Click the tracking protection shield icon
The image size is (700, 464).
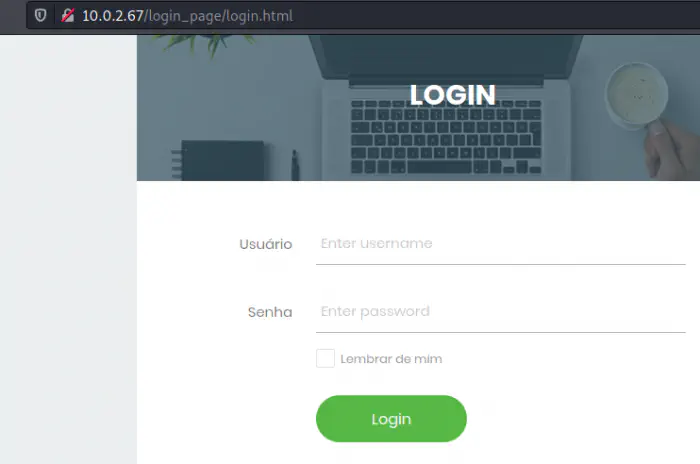(41, 16)
